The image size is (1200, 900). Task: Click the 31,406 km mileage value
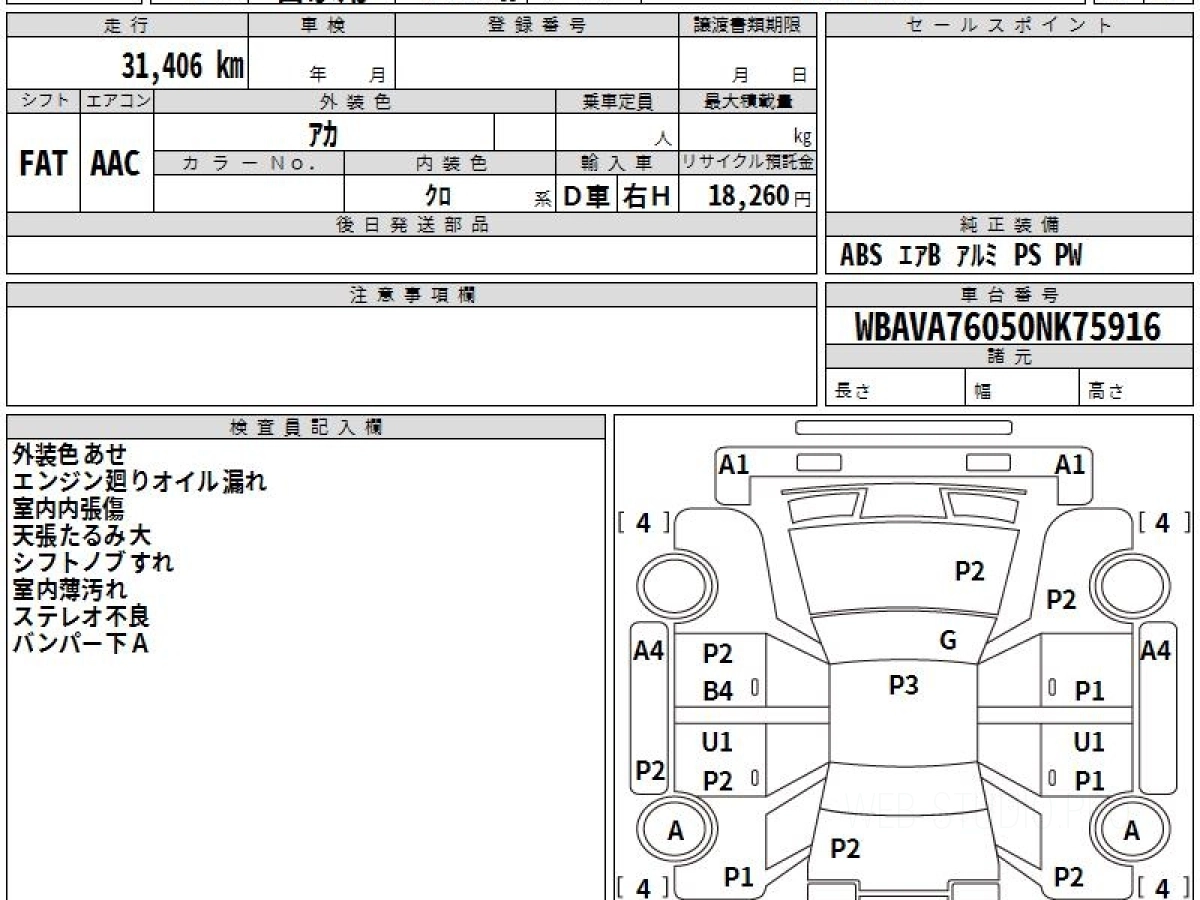point(183,67)
